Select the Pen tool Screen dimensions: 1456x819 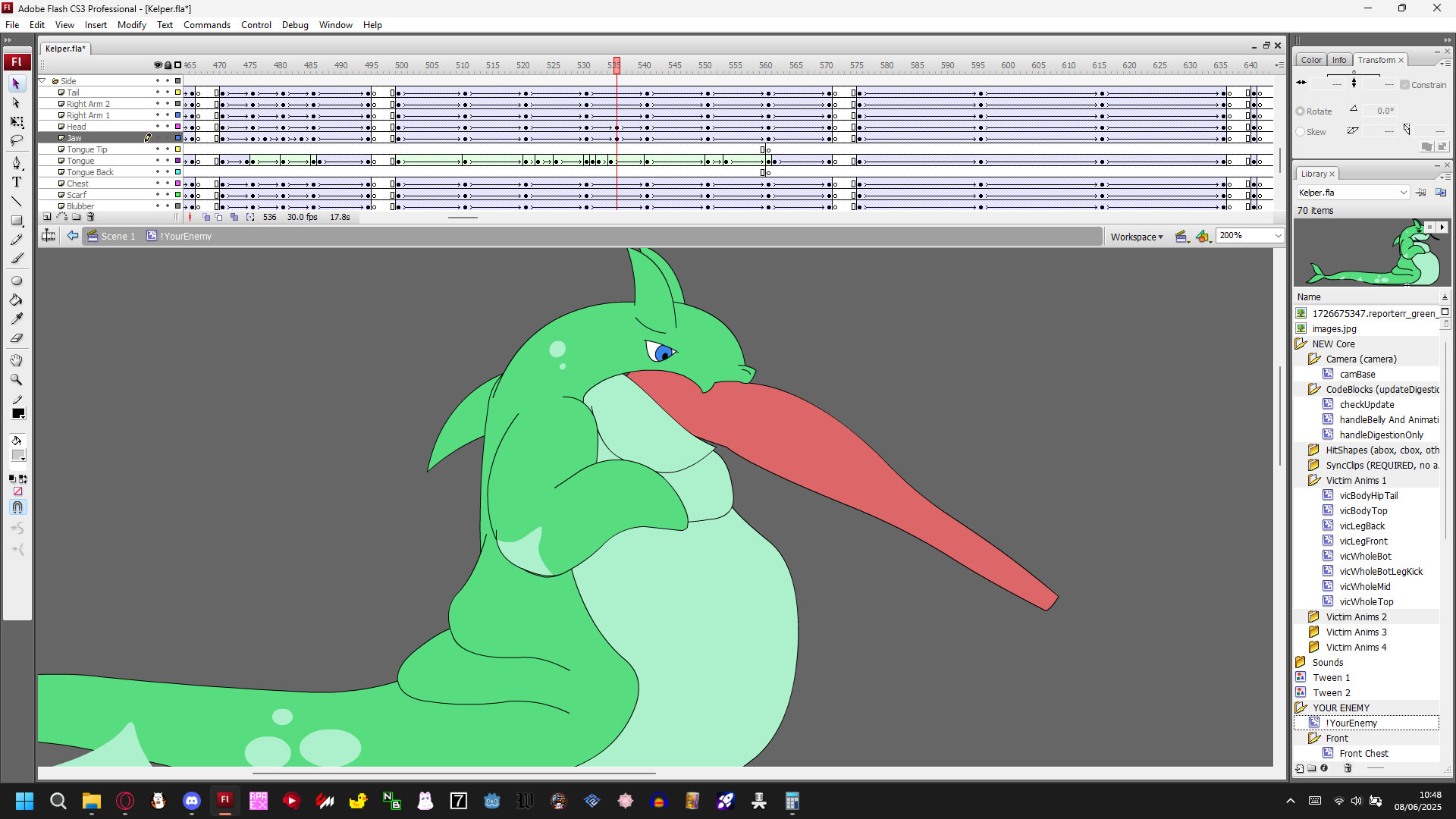click(16, 163)
